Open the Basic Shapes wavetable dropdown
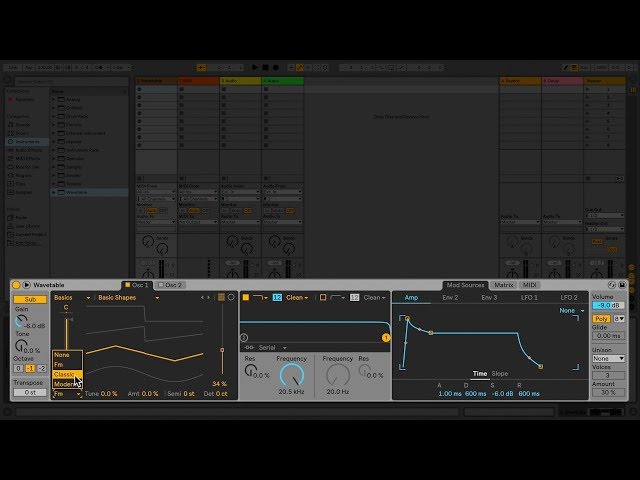Viewport: 640px width, 480px height. point(128,298)
